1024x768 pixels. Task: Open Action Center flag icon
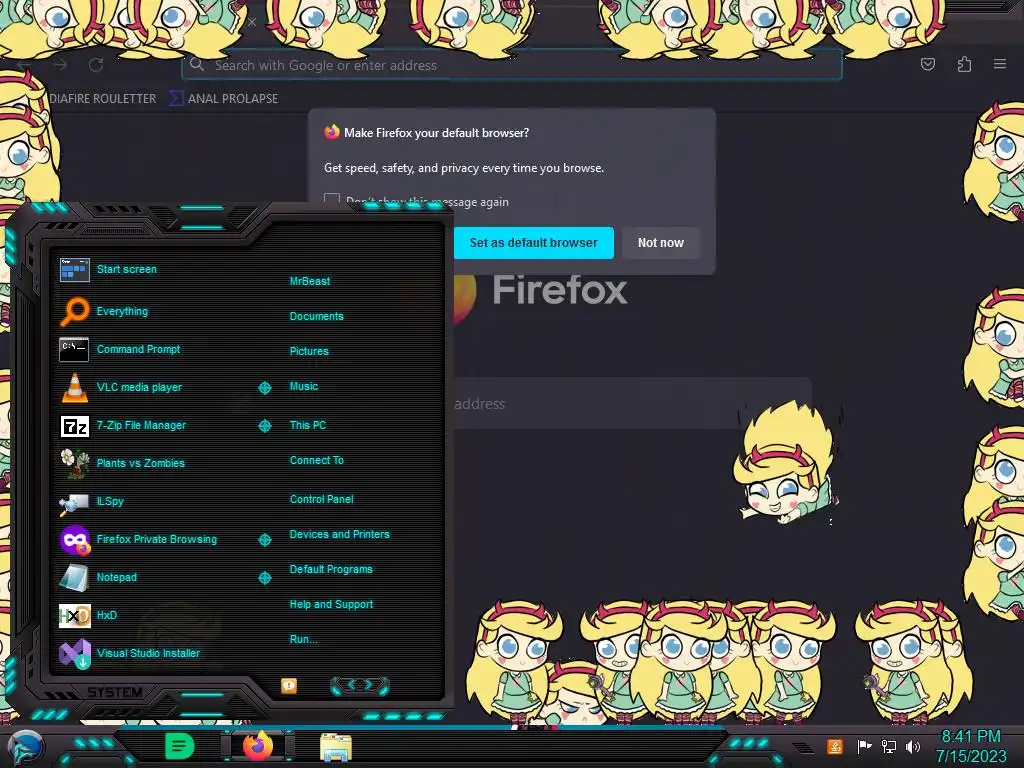(x=864, y=746)
